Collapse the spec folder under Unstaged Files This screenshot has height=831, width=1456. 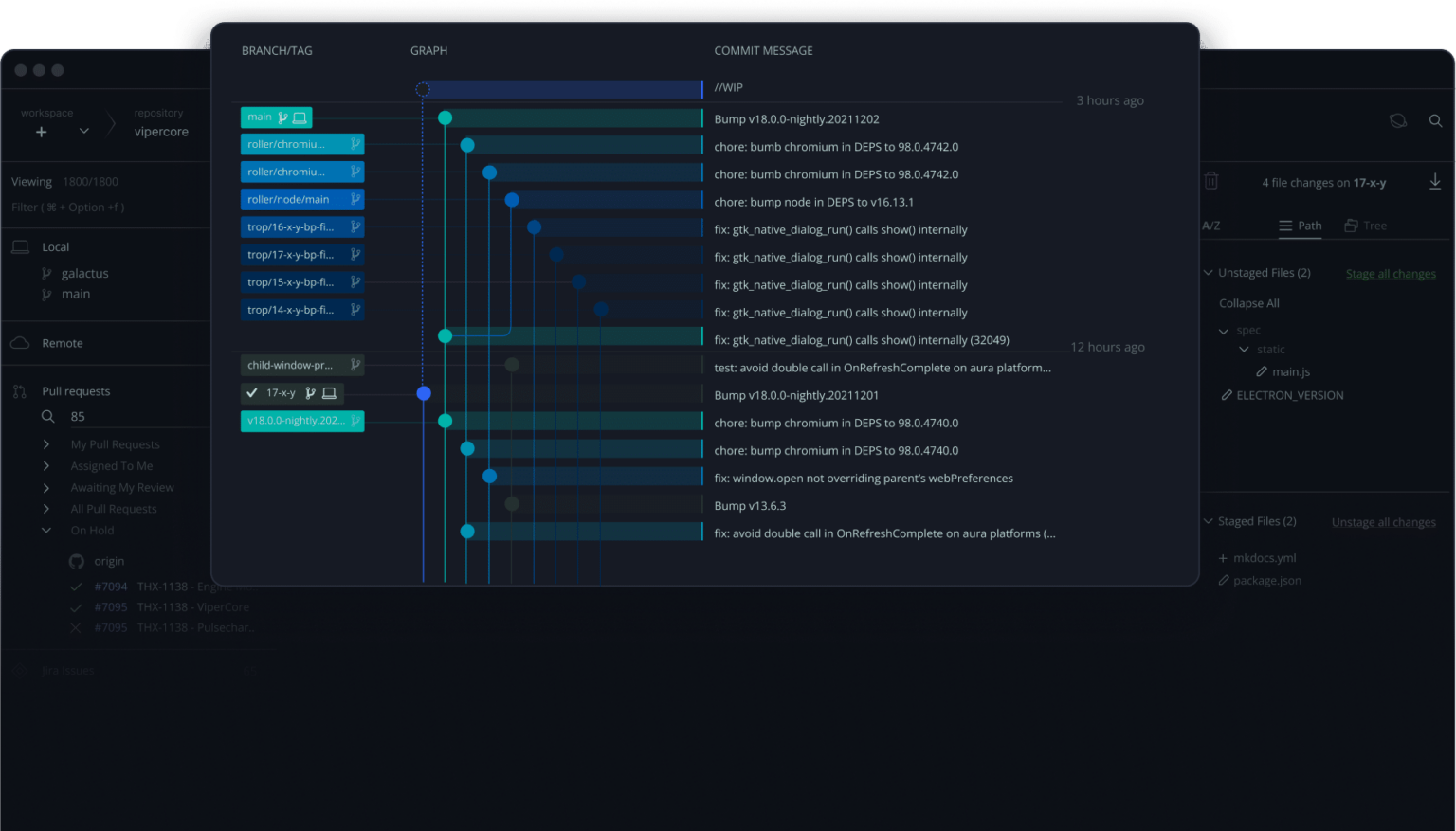pos(1224,330)
